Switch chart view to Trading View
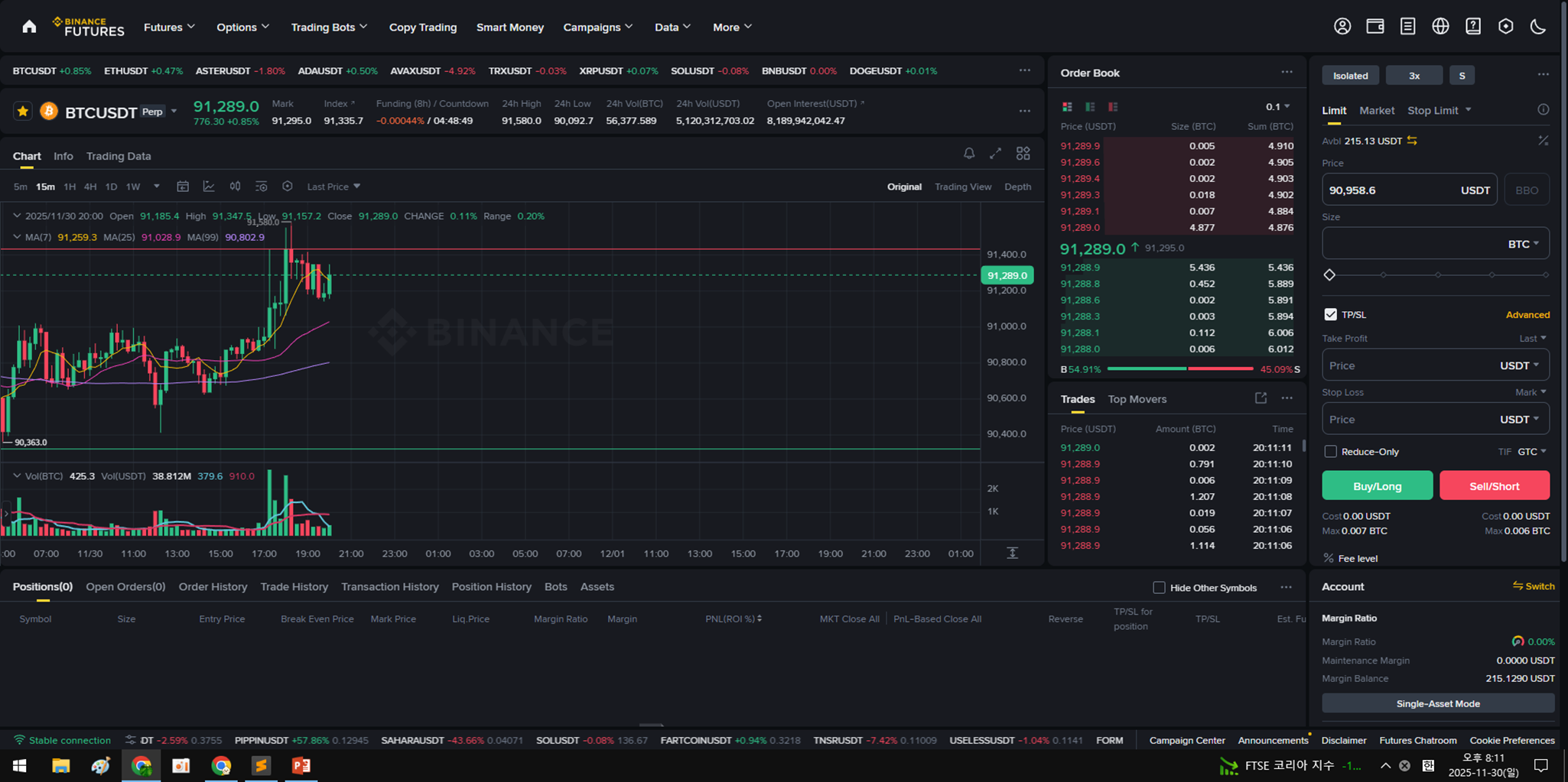This screenshot has height=782, width=1568. [x=962, y=187]
